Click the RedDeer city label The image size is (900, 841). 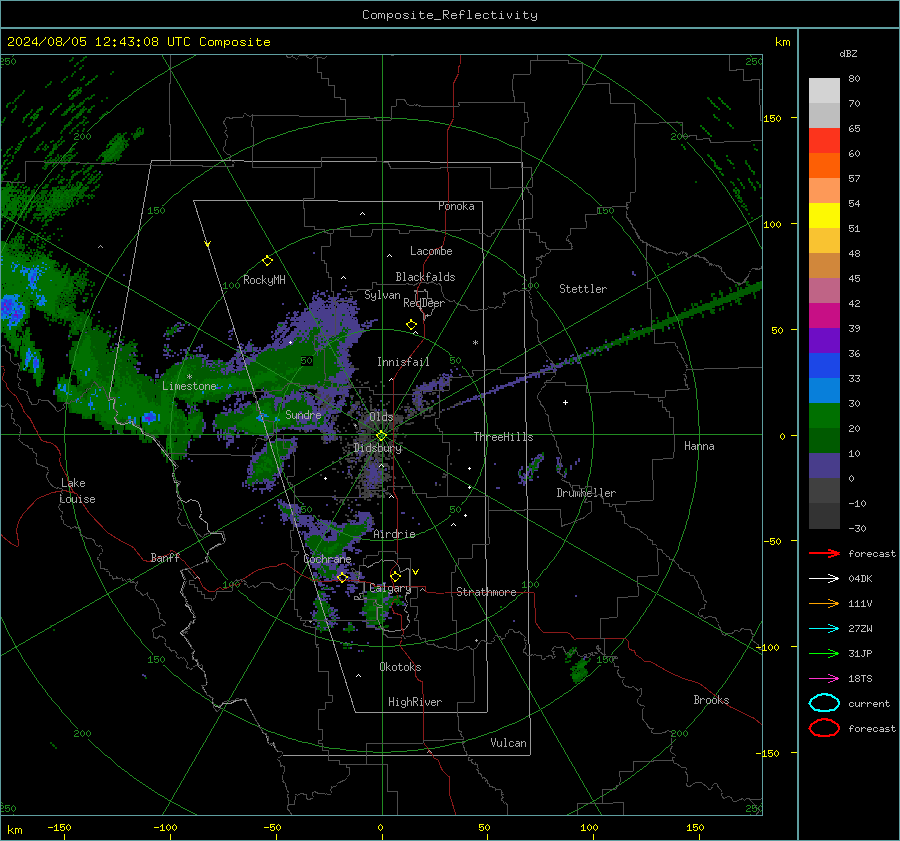[424, 303]
